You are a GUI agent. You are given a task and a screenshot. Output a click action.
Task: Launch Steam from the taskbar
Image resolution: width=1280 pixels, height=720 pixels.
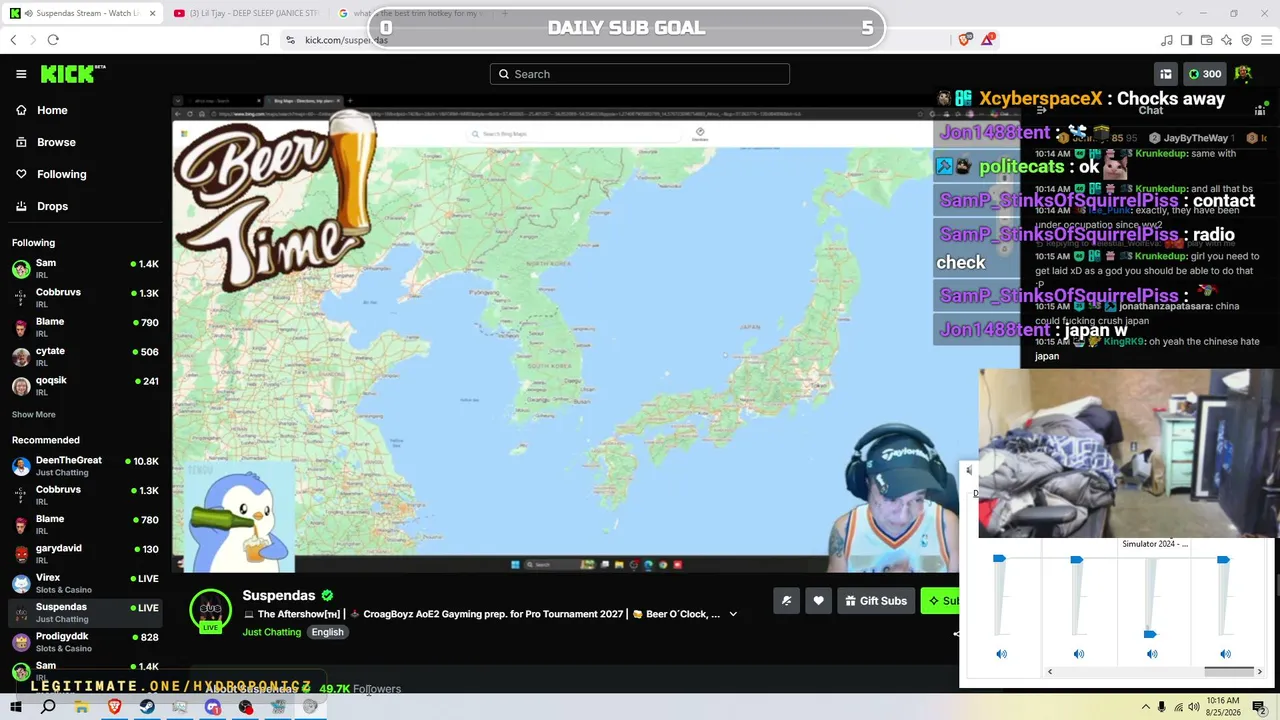tap(147, 707)
